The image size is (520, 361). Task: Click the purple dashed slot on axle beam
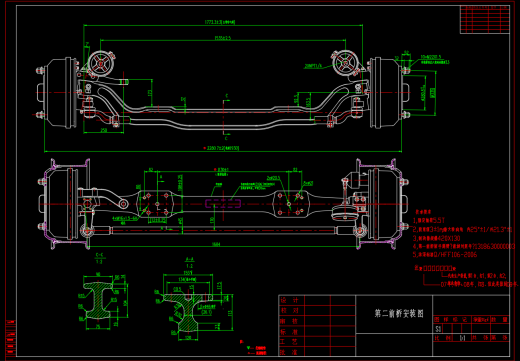tap(223, 203)
